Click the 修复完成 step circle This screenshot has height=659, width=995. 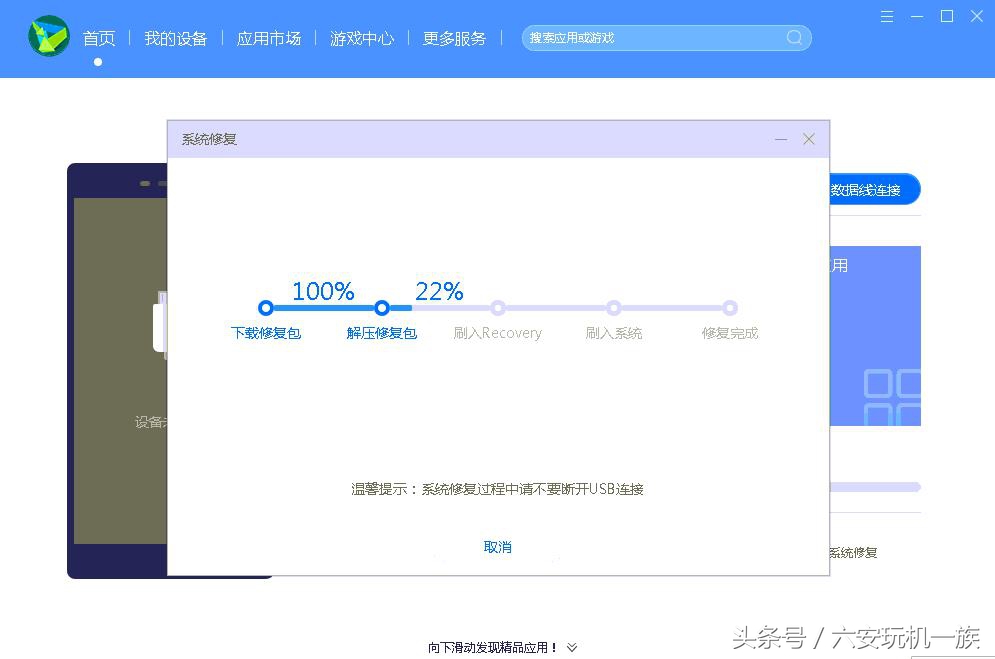[729, 308]
